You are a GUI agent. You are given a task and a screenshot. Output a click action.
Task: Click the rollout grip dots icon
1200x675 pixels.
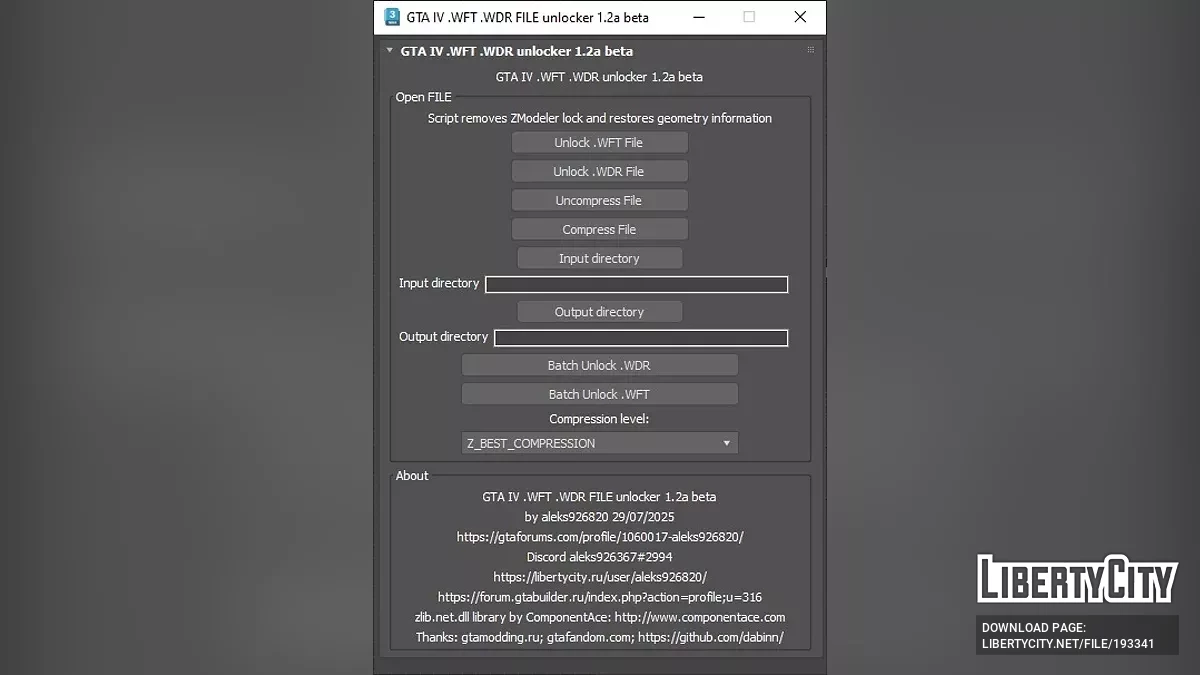click(x=811, y=50)
